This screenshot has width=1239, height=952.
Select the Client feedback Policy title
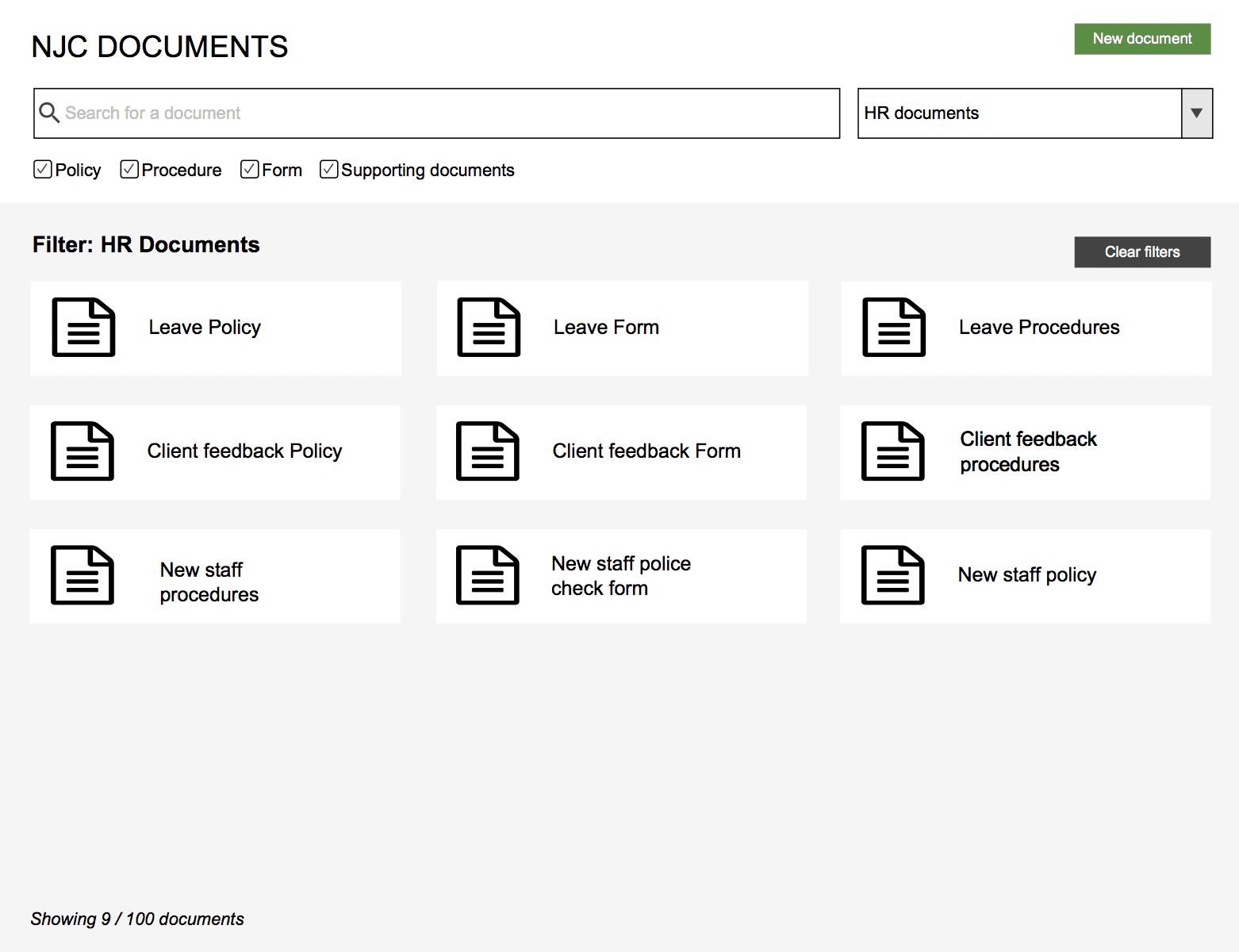coord(244,451)
